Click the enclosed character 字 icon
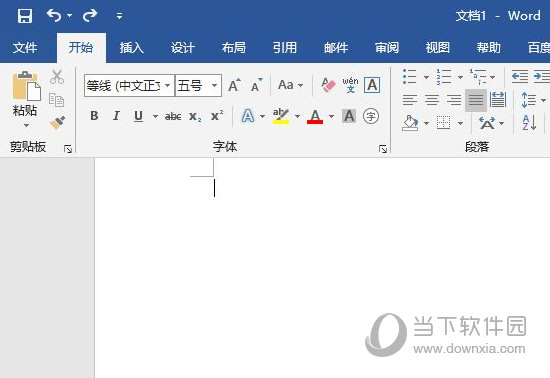The width and height of the screenshot is (550, 378). 371,116
